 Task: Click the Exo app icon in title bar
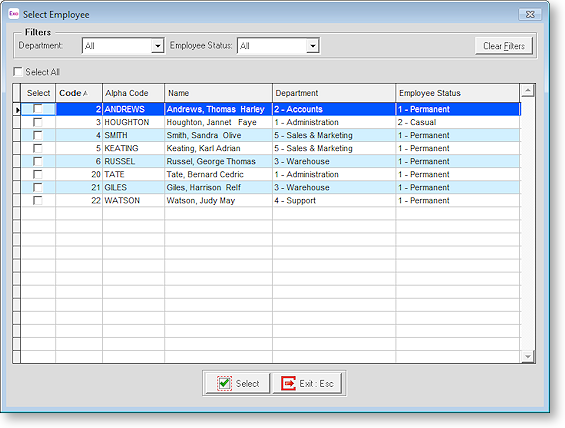tap(13, 14)
